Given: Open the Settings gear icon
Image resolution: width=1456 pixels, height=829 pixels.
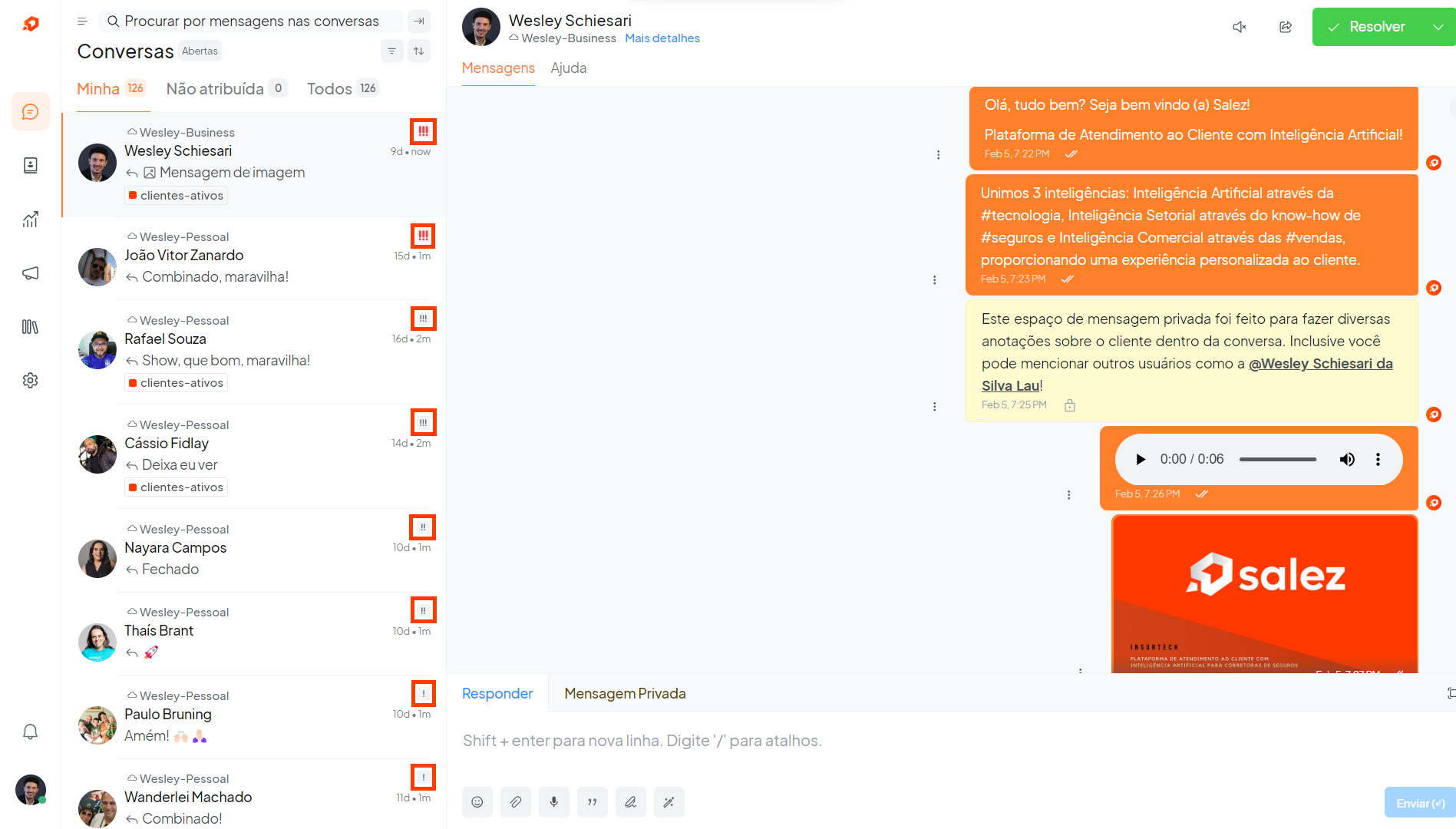Looking at the screenshot, I should [31, 381].
